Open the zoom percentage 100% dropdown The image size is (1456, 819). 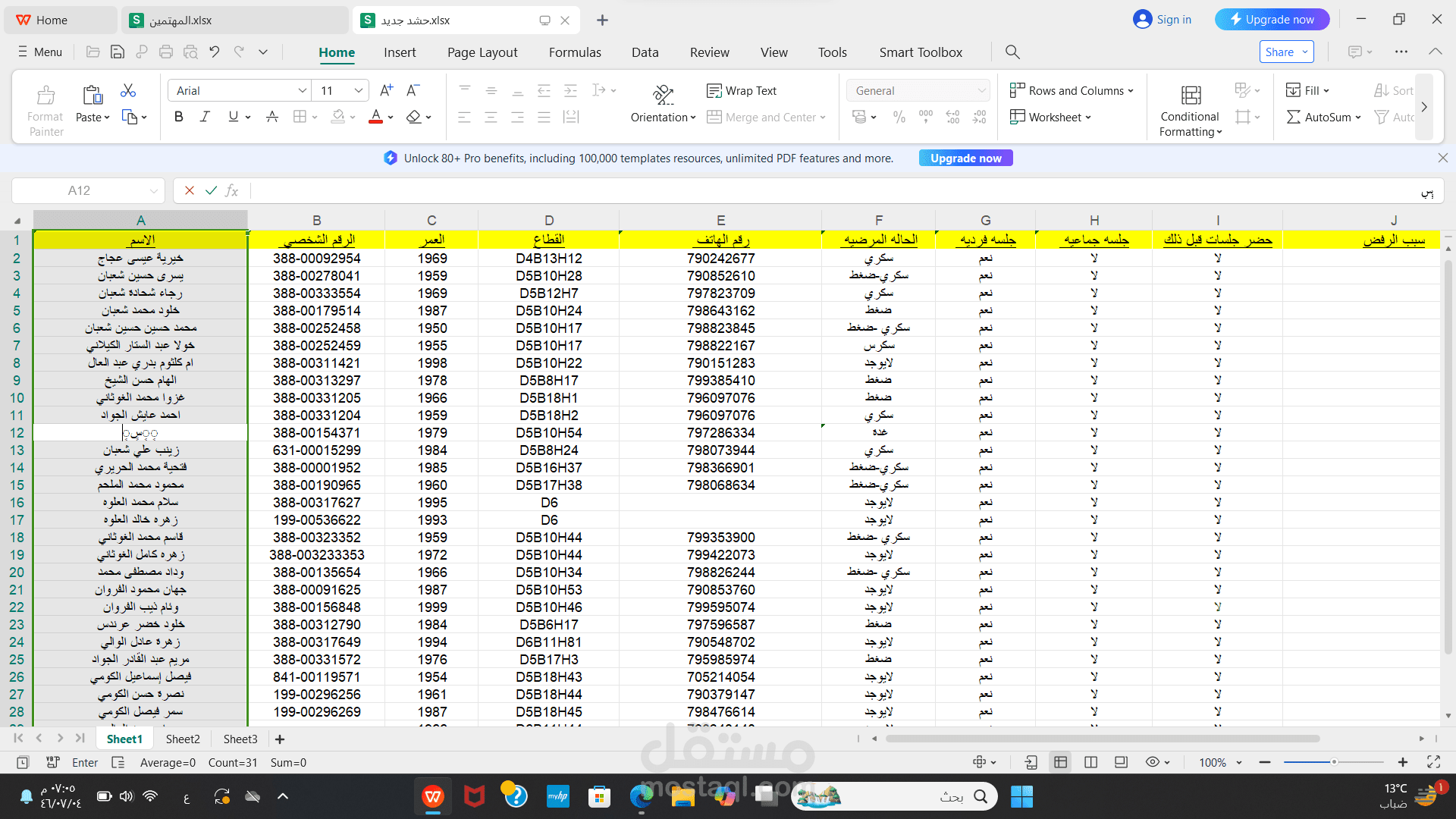tap(1239, 762)
